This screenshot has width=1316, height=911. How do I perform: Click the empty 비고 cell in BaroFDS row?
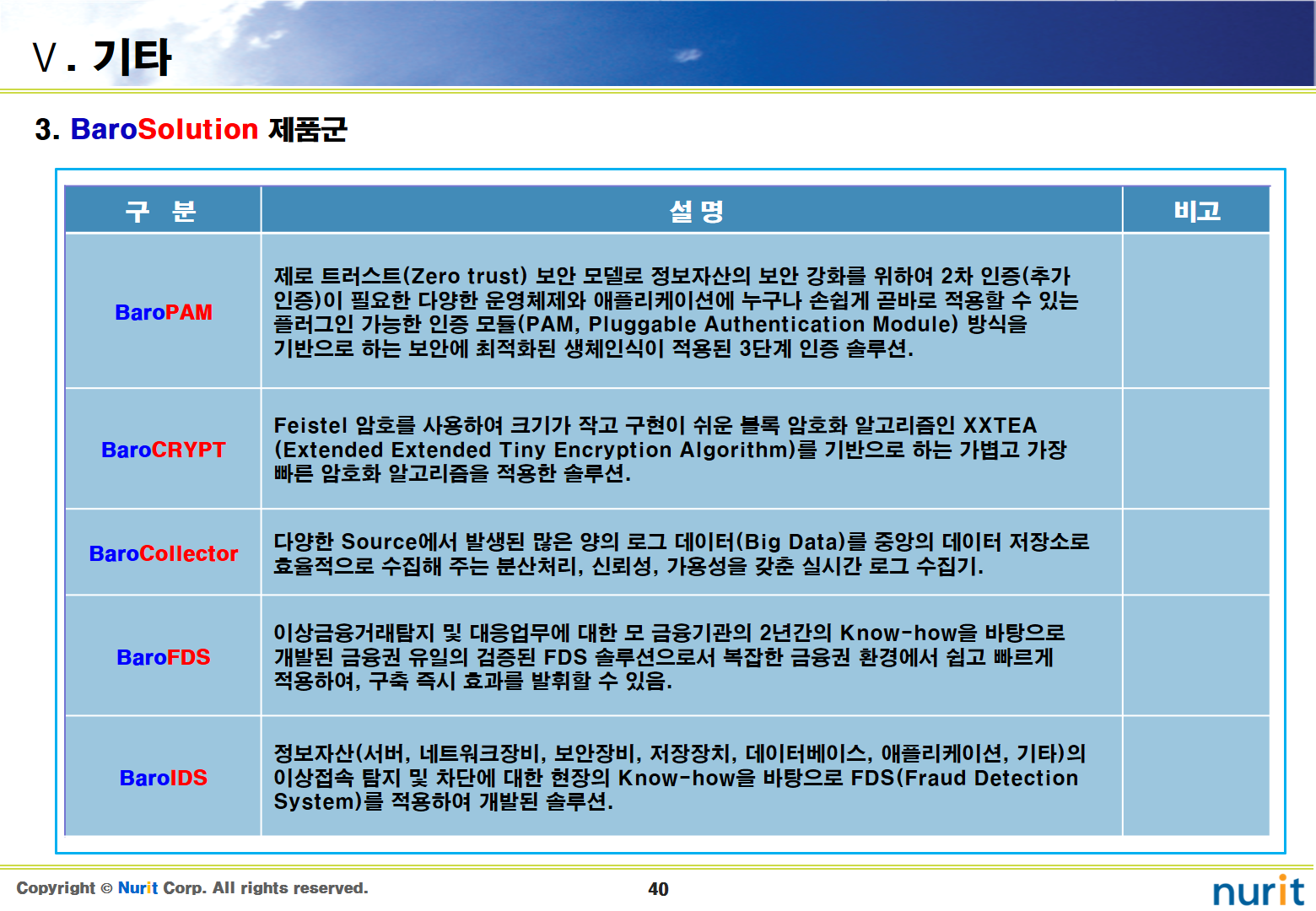pos(1196,656)
